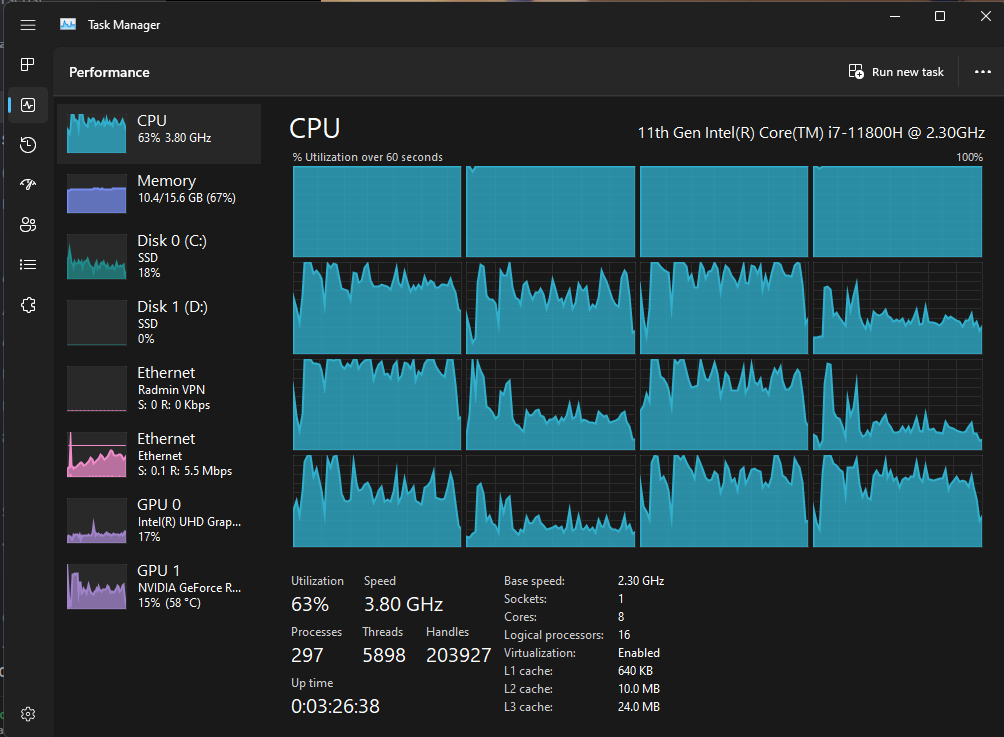Select the Radmin VPN Ethernet entry
The image size is (1004, 737).
click(x=160, y=389)
